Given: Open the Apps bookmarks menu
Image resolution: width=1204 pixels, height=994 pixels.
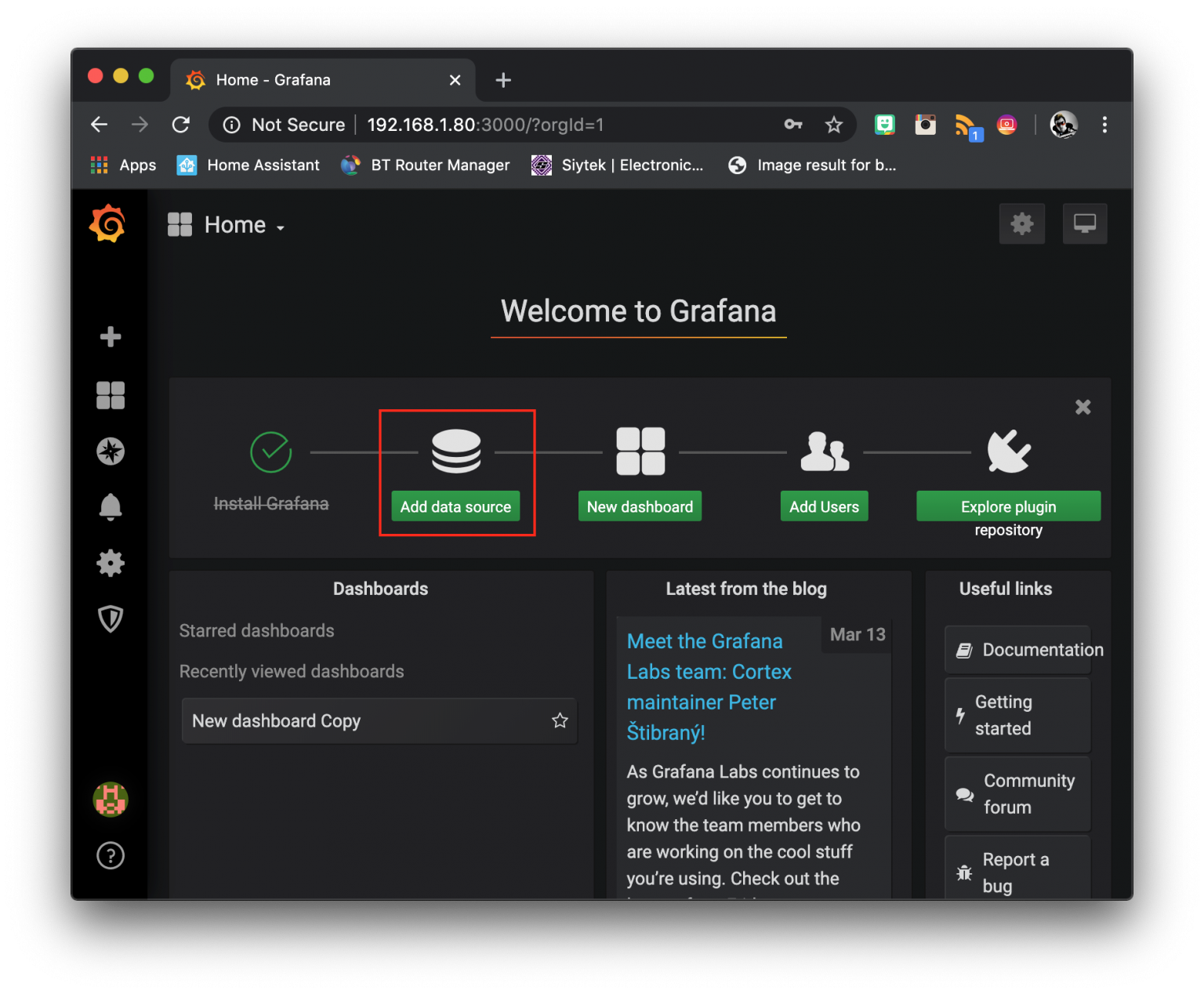Looking at the screenshot, I should (121, 165).
